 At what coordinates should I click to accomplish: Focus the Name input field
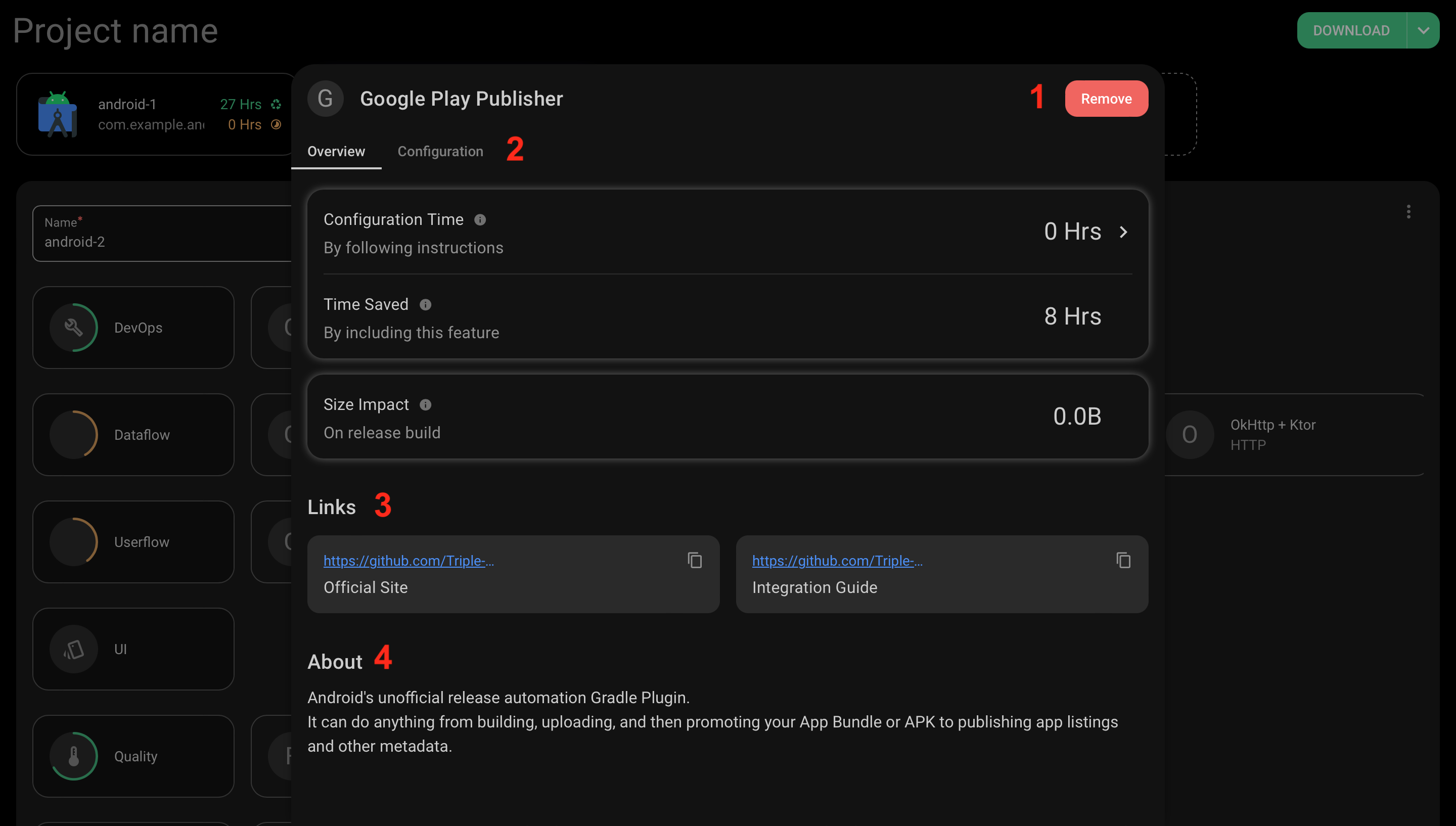tap(162, 233)
